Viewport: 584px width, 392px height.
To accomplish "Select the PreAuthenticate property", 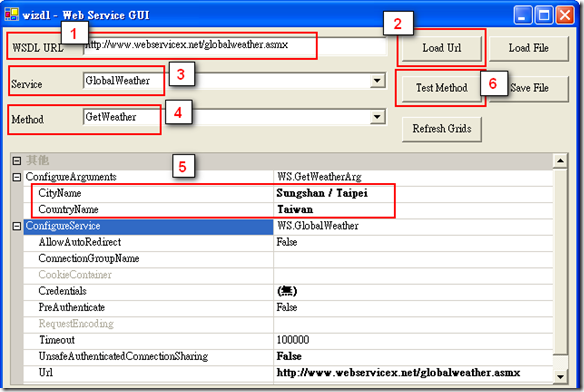I will click(x=72, y=308).
